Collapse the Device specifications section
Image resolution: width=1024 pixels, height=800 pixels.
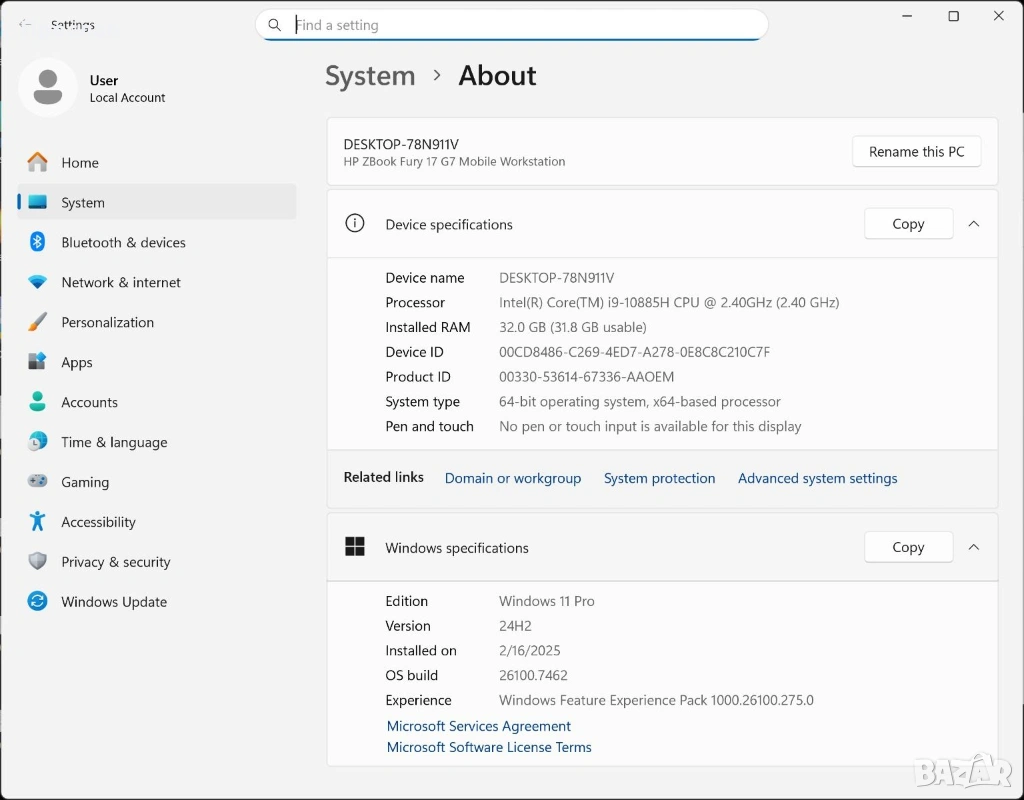coord(974,224)
